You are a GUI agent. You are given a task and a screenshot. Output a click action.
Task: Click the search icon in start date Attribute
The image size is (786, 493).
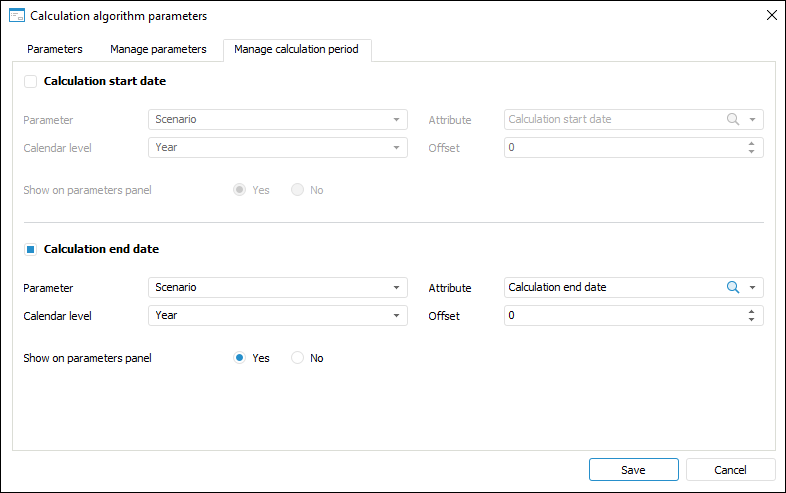pyautogui.click(x=732, y=119)
